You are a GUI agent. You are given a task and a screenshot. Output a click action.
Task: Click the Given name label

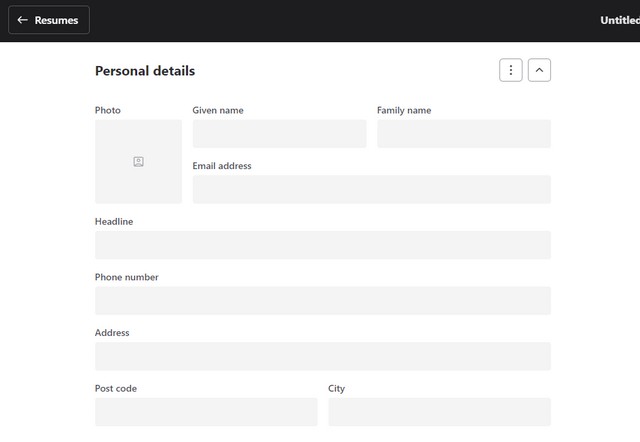pyautogui.click(x=218, y=110)
